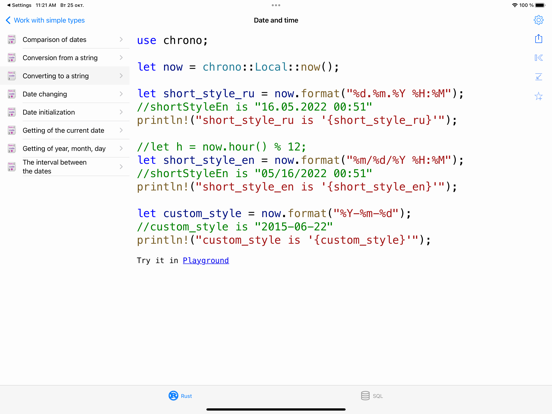Tap the share icon
Viewport: 552px width, 414px height.
click(538, 38)
